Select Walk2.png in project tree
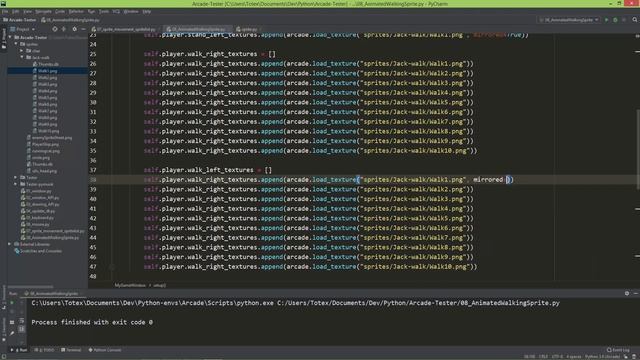Viewport: 640px width, 360px height. (x=47, y=78)
